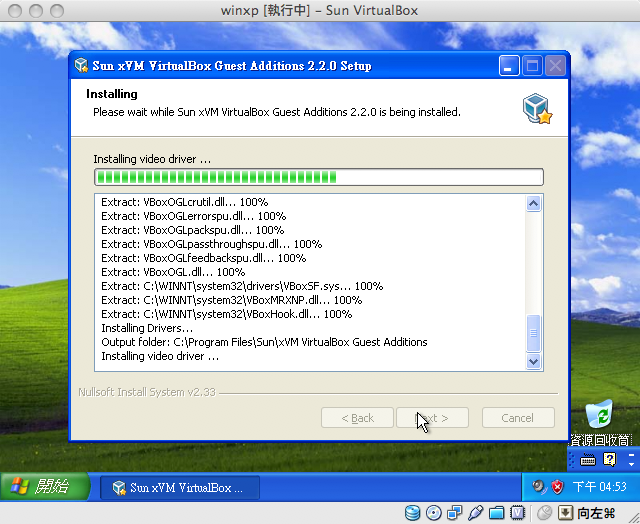The image size is (640, 524).
Task: Click the log list scrollbar thumb
Action: pyautogui.click(x=533, y=333)
